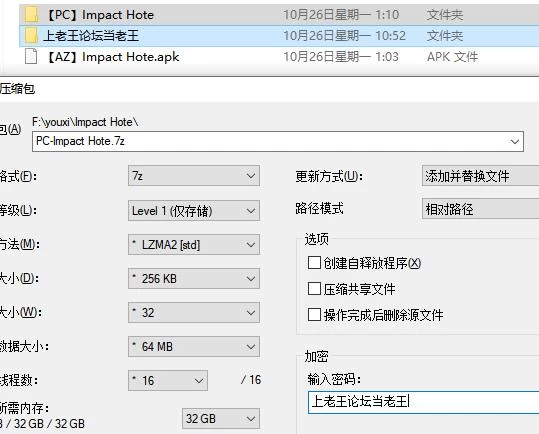This screenshot has width=539, height=434.
Task: Select the 【PC】Impact Hote folder icon
Action: (31, 15)
